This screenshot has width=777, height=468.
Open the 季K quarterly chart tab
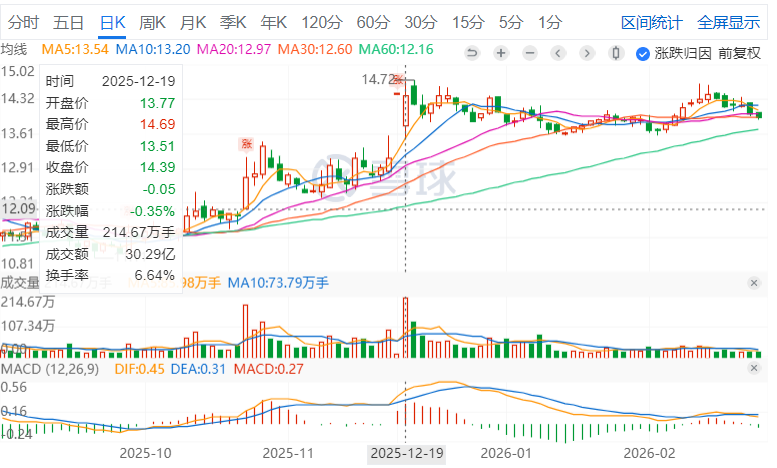click(233, 22)
